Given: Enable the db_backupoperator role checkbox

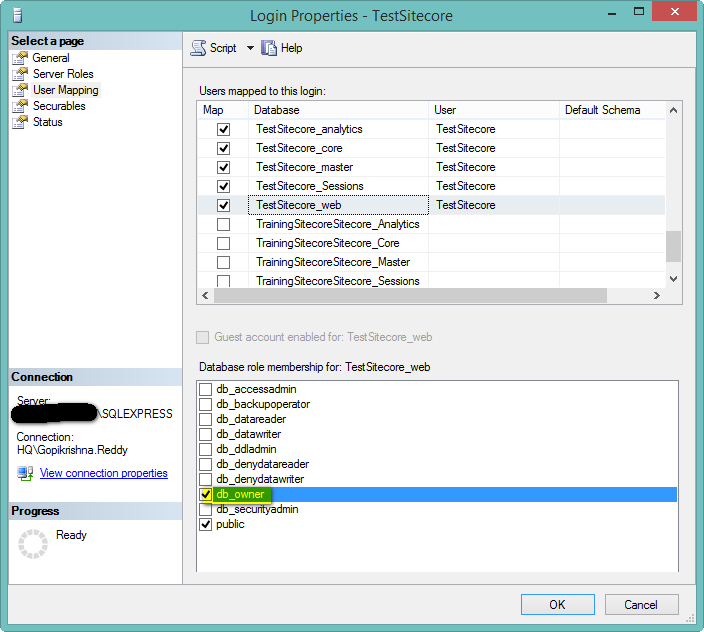Looking at the screenshot, I should 205,404.
